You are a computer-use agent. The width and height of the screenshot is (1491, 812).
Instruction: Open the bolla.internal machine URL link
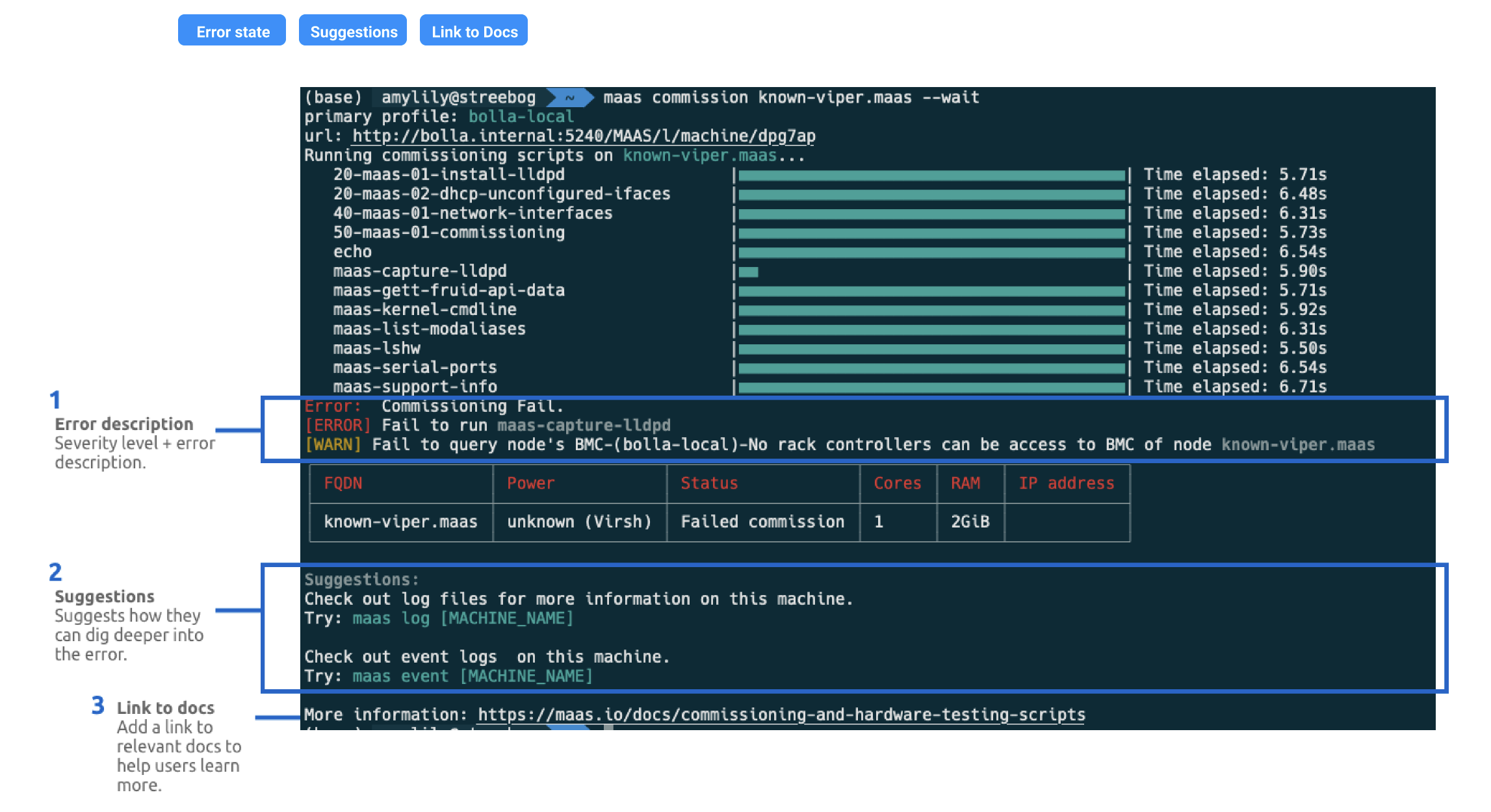(x=584, y=136)
